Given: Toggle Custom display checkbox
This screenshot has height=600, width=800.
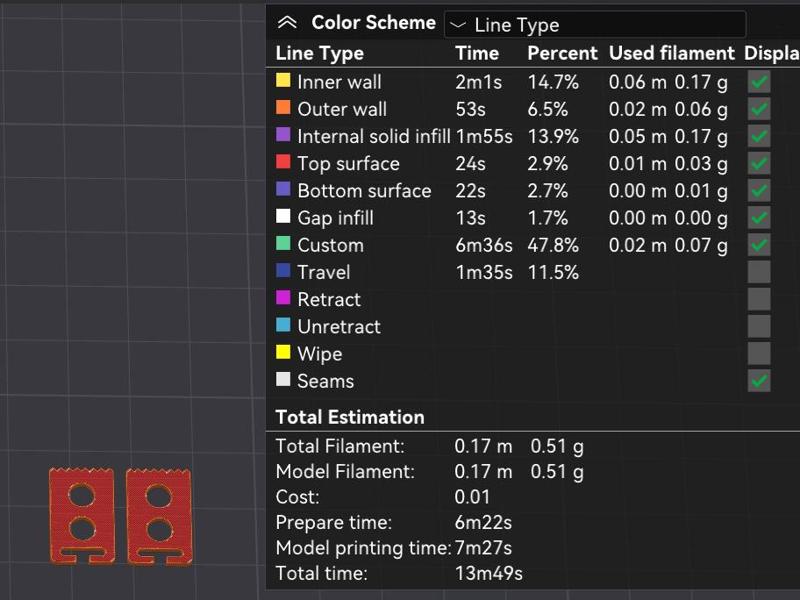Looking at the screenshot, I should 759,245.
